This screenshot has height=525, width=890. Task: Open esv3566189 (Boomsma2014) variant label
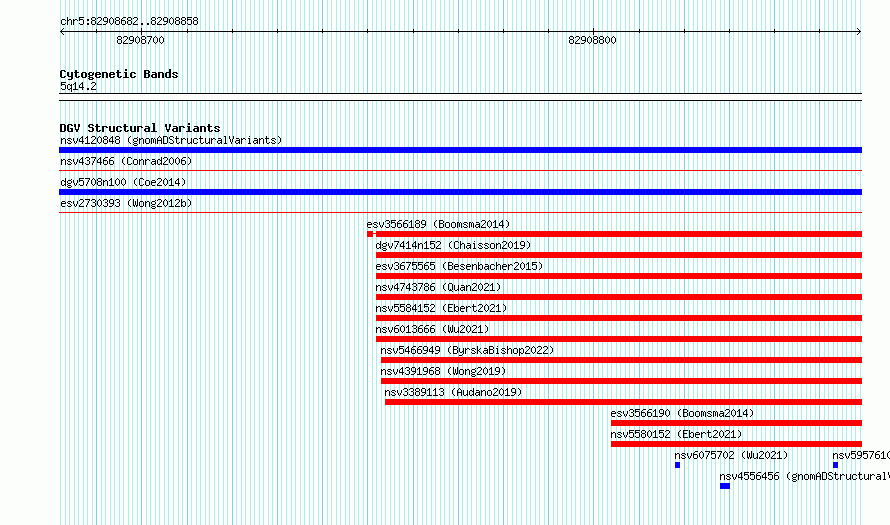(x=438, y=224)
